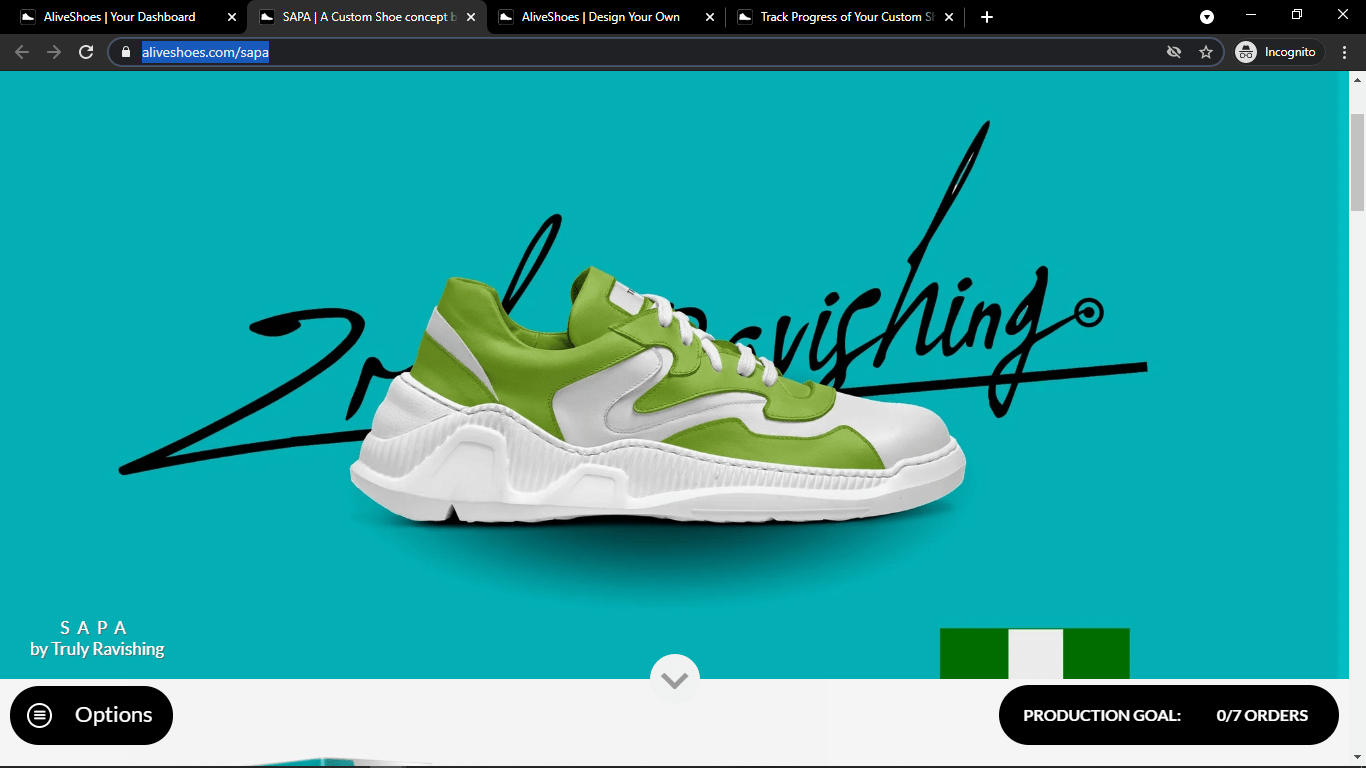
Task: Open the Options menu button
Action: (91, 715)
